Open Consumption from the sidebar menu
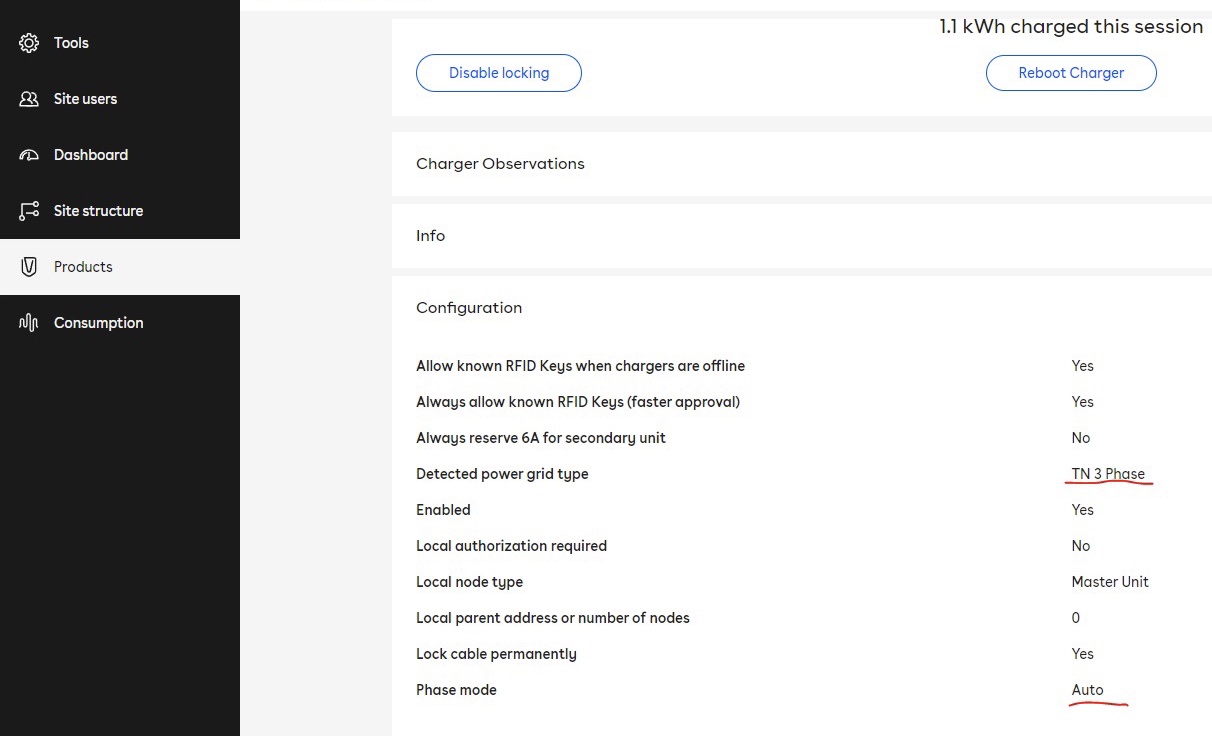Screen dimensions: 1212x736 pyautogui.click(x=98, y=322)
